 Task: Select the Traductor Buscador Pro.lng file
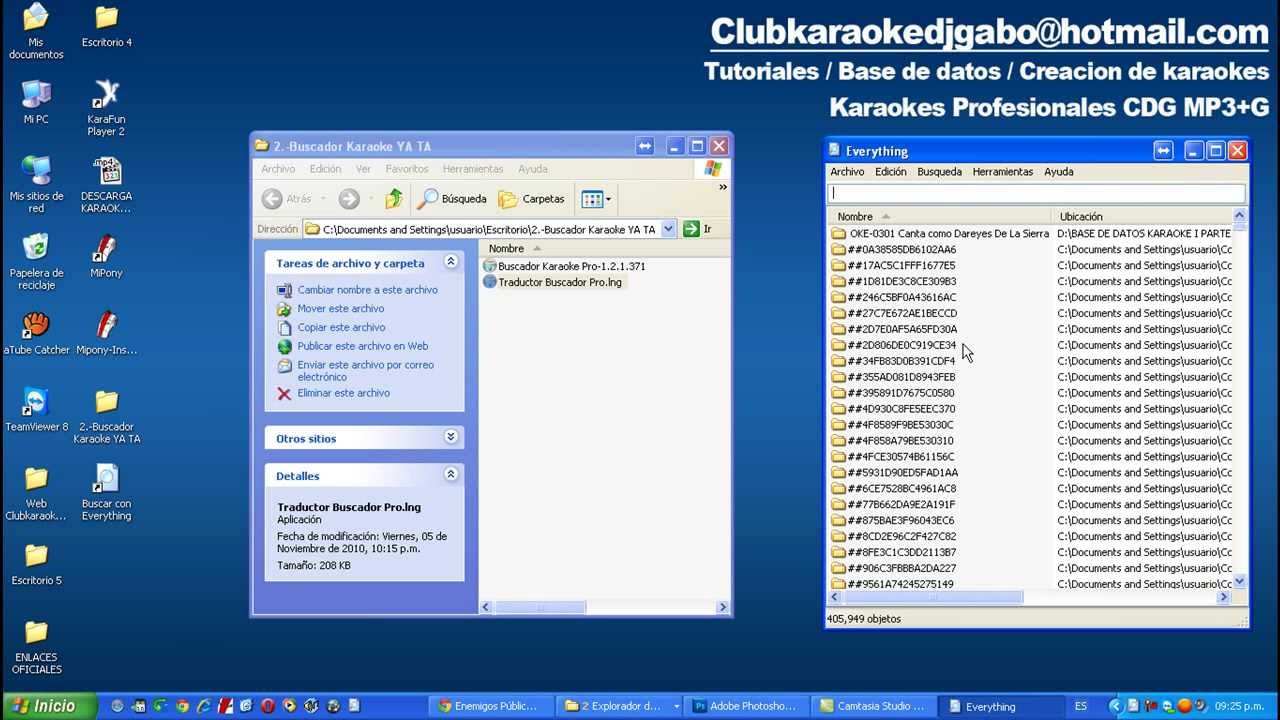552,282
